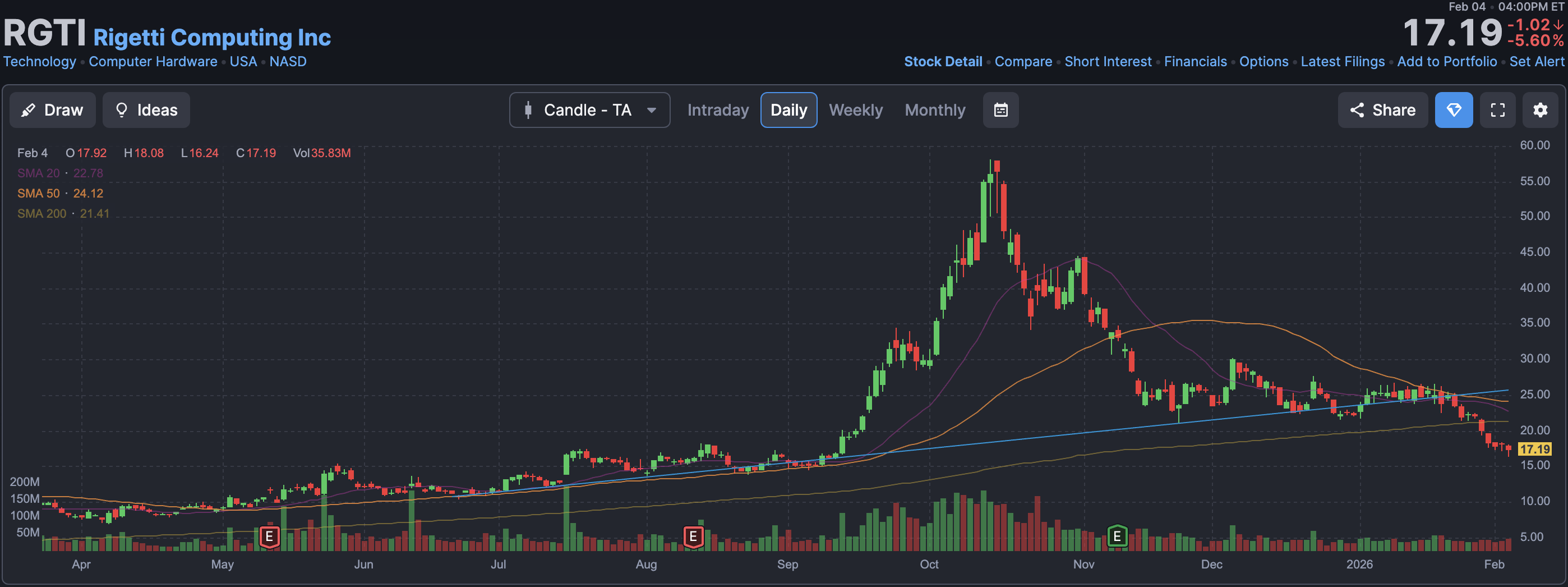Image resolution: width=1568 pixels, height=587 pixels.
Task: Open the Technology sector link
Action: [x=40, y=62]
